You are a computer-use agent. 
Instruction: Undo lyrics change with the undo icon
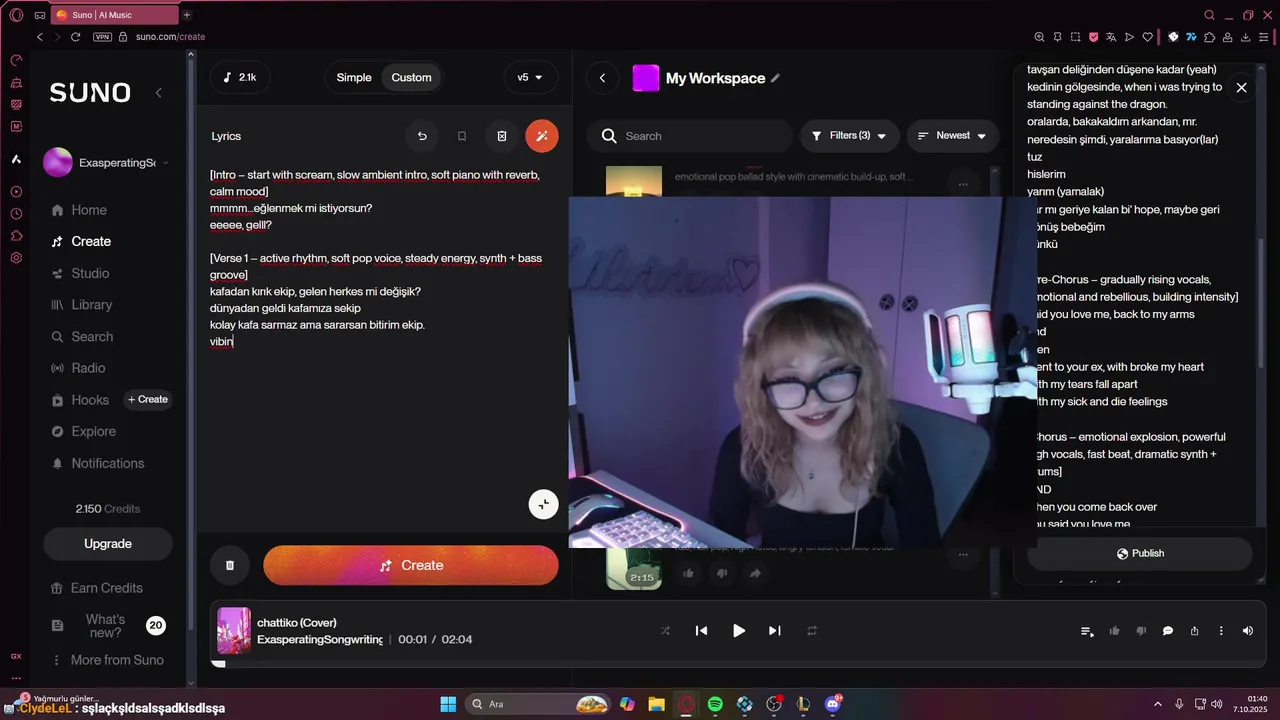(x=422, y=136)
